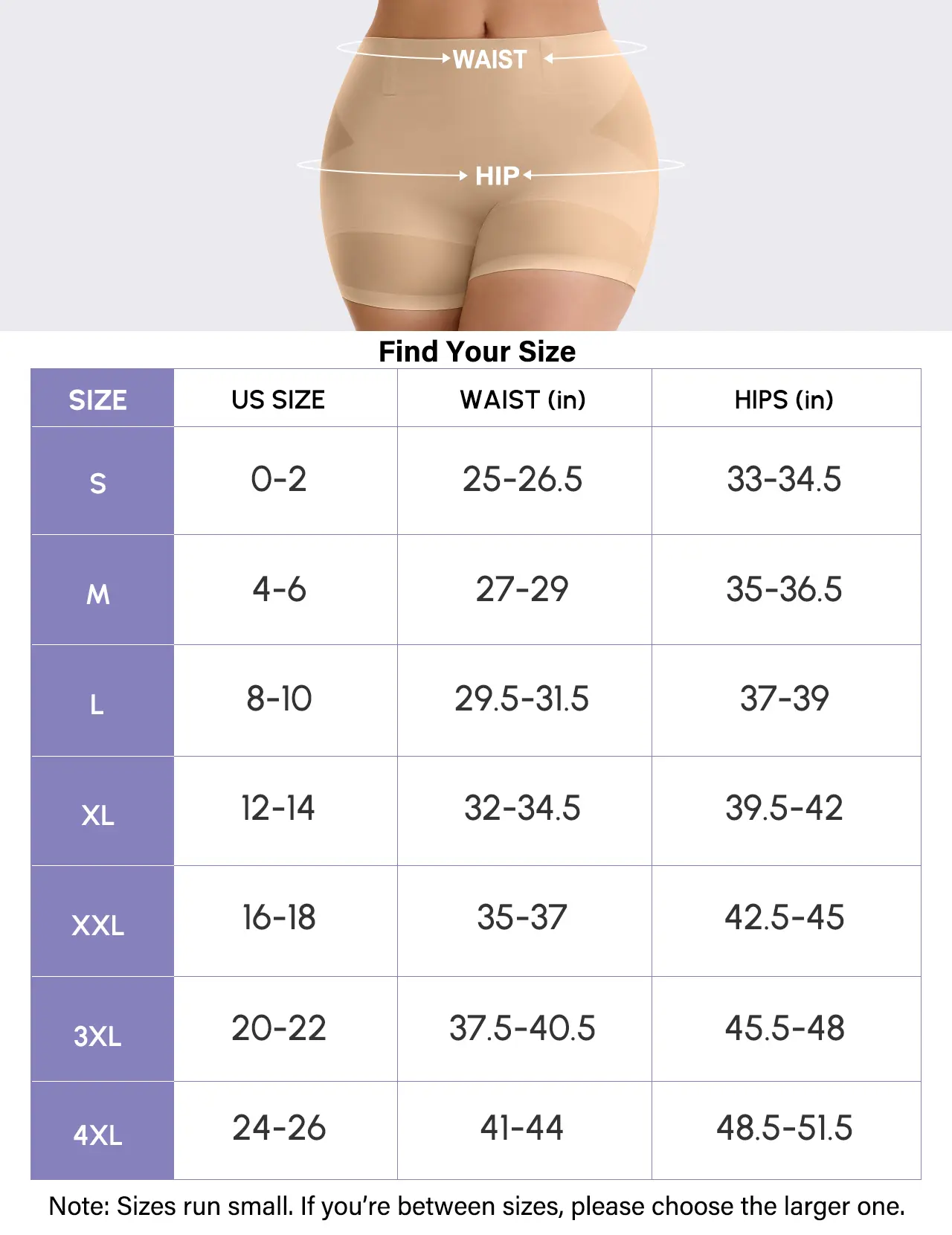The height and width of the screenshot is (1235, 952).
Task: Select the 4XL size row label
Action: pyautogui.click(x=98, y=1135)
